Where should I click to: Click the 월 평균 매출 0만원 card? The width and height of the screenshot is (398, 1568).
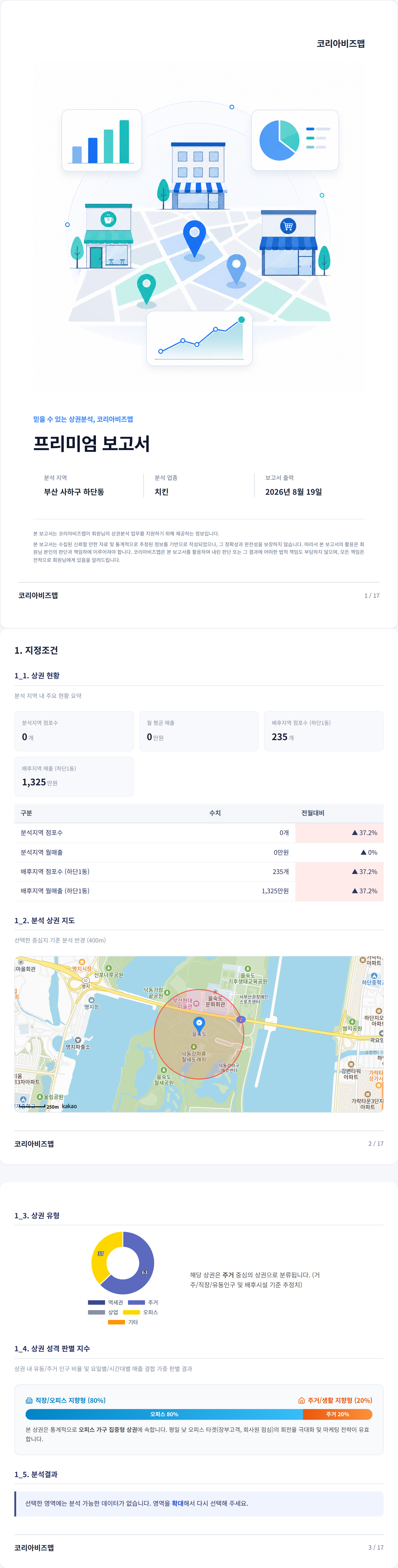pyautogui.click(x=199, y=730)
